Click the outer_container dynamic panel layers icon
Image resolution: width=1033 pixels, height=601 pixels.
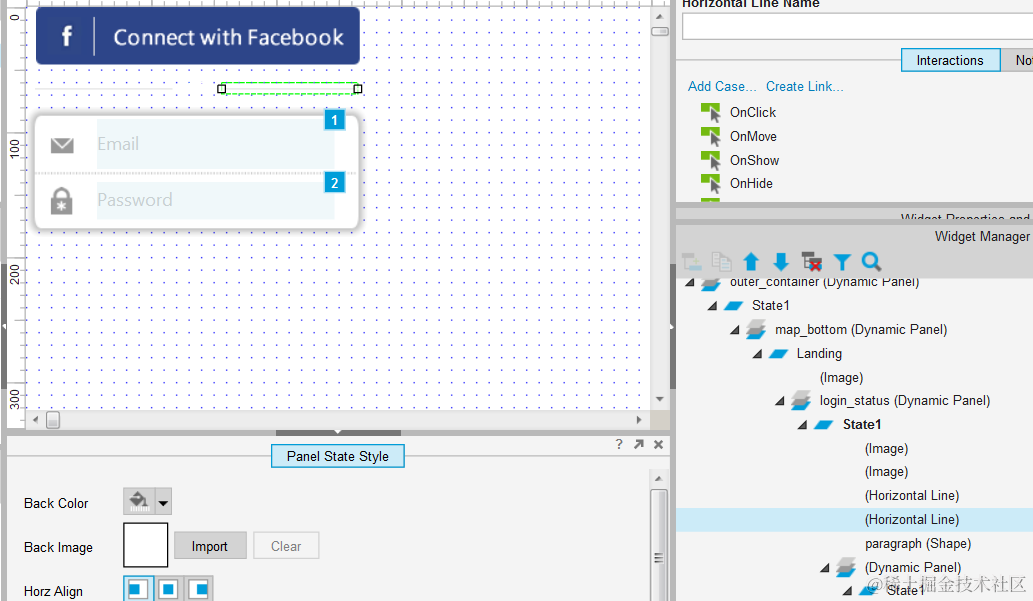[710, 283]
